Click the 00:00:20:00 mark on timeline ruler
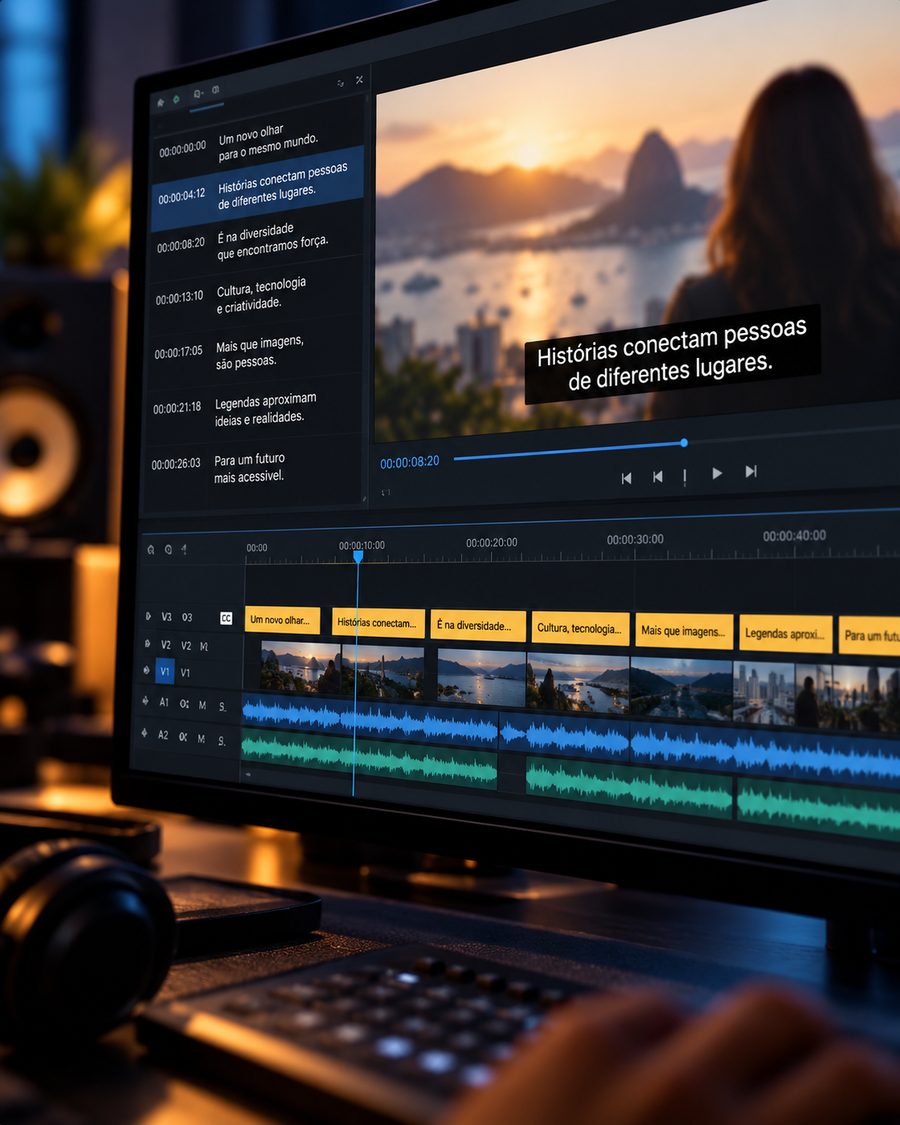The width and height of the screenshot is (900, 1125). pyautogui.click(x=492, y=542)
